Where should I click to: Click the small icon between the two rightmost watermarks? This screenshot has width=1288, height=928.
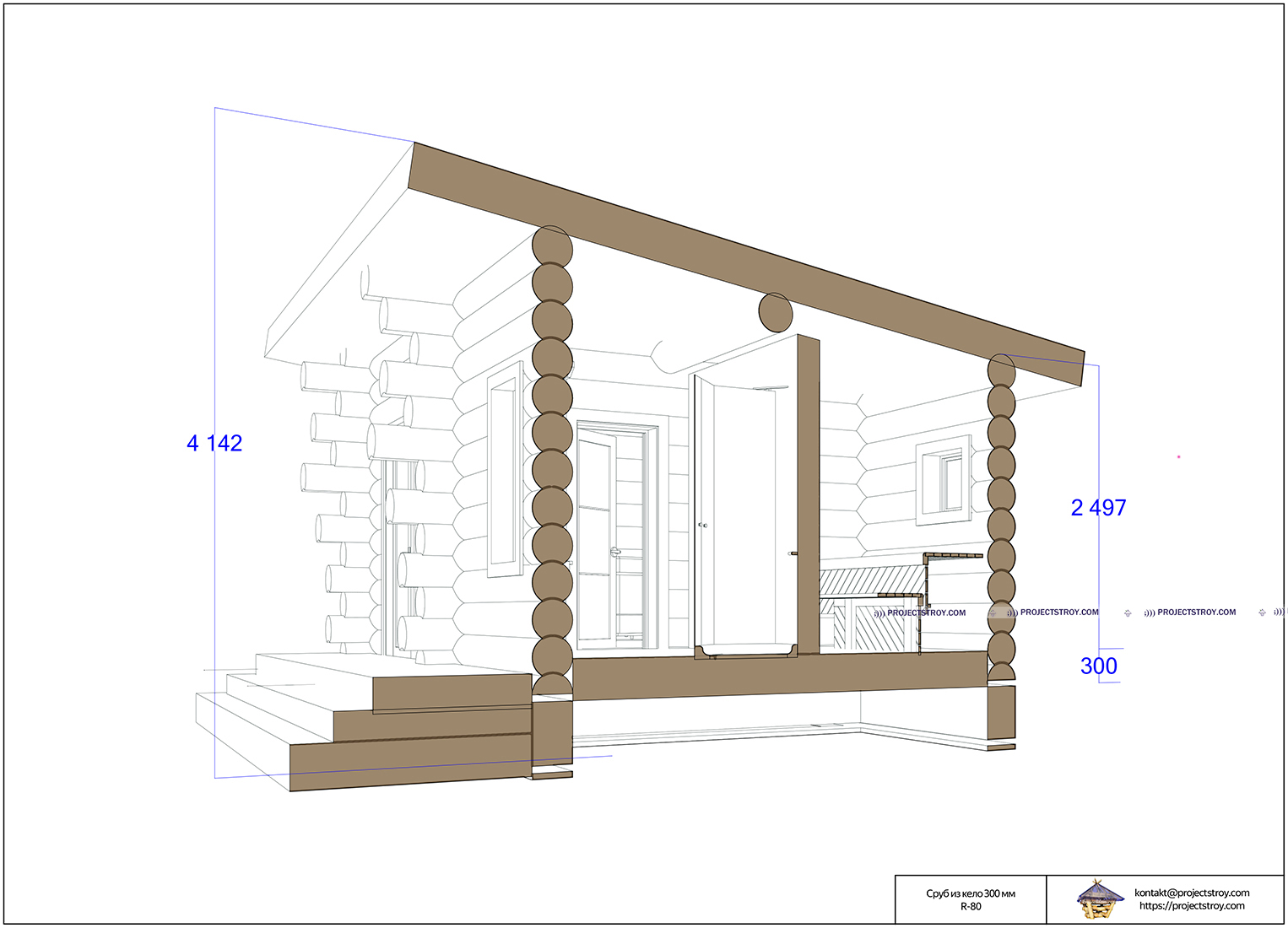point(1128,613)
